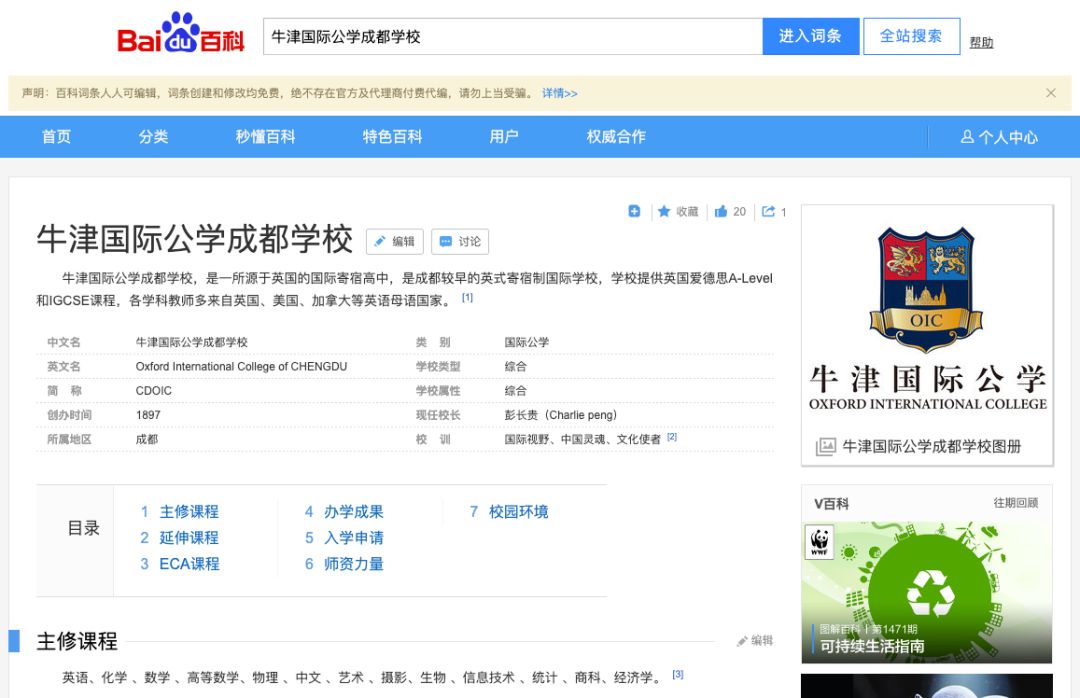This screenshot has width=1080, height=698.
Task: Select the 首页 tab in the navigation
Action: click(x=56, y=137)
